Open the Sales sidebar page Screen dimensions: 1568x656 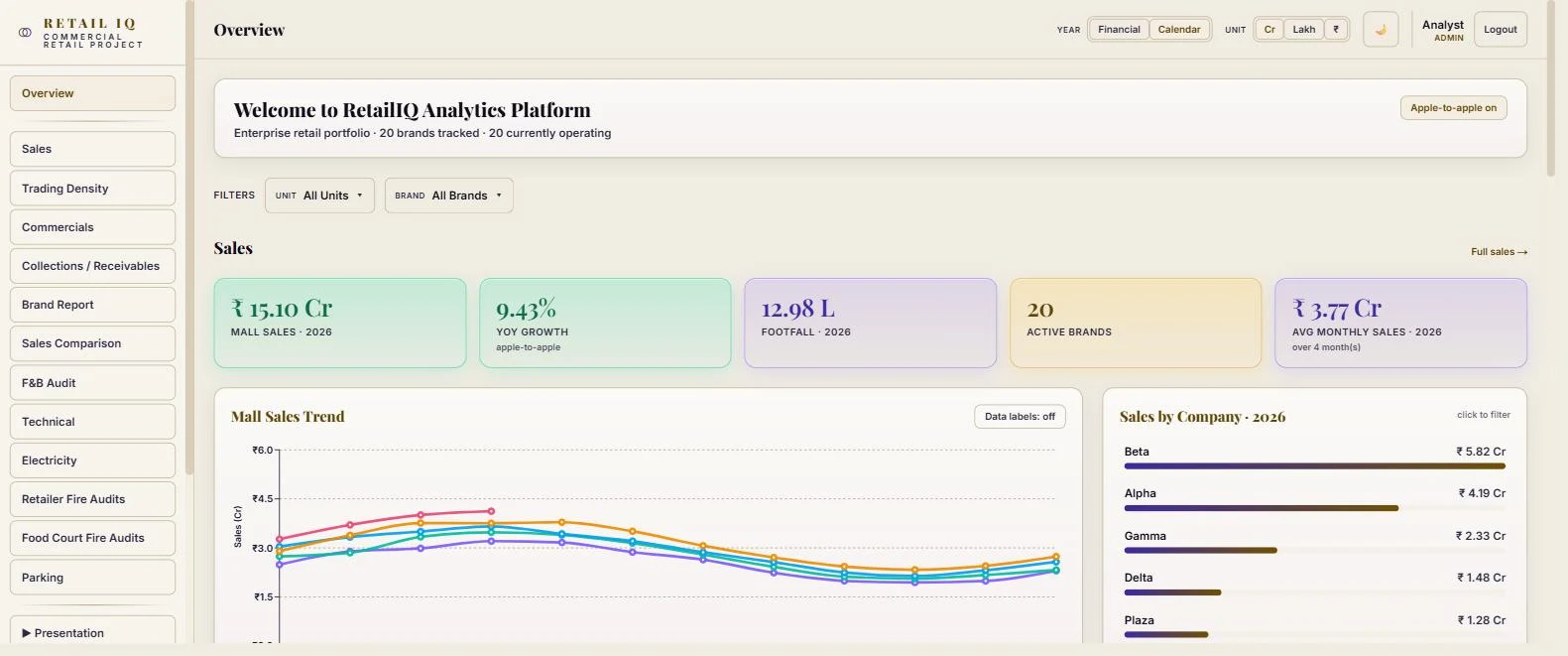92,149
